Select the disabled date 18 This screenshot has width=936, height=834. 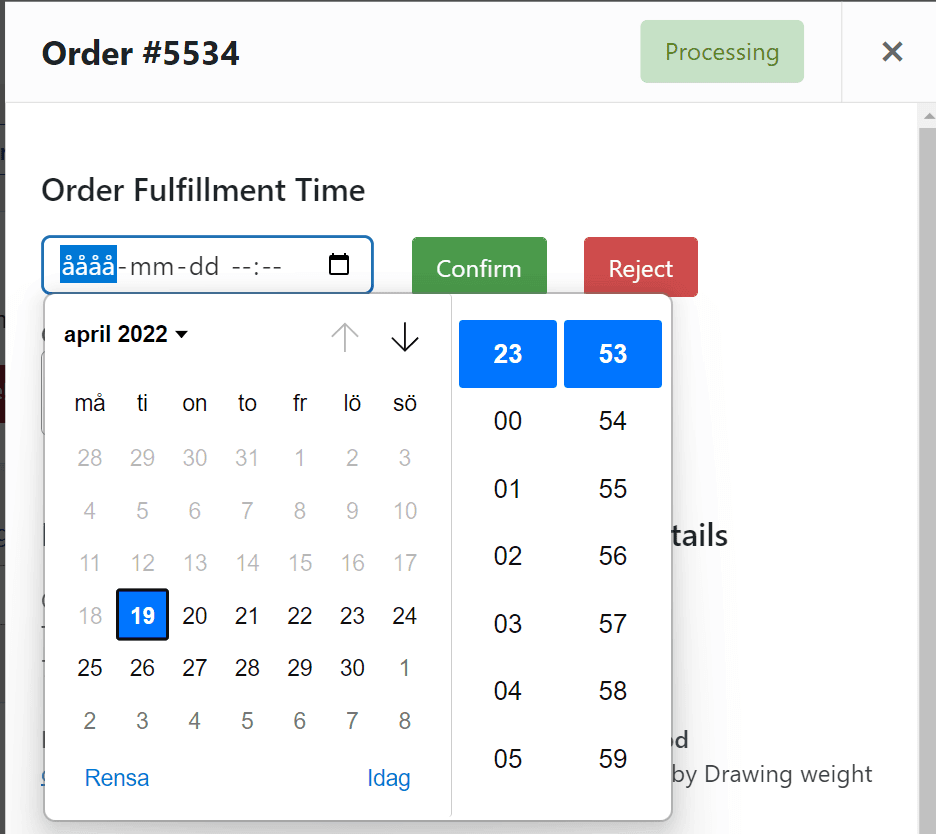coord(90,615)
